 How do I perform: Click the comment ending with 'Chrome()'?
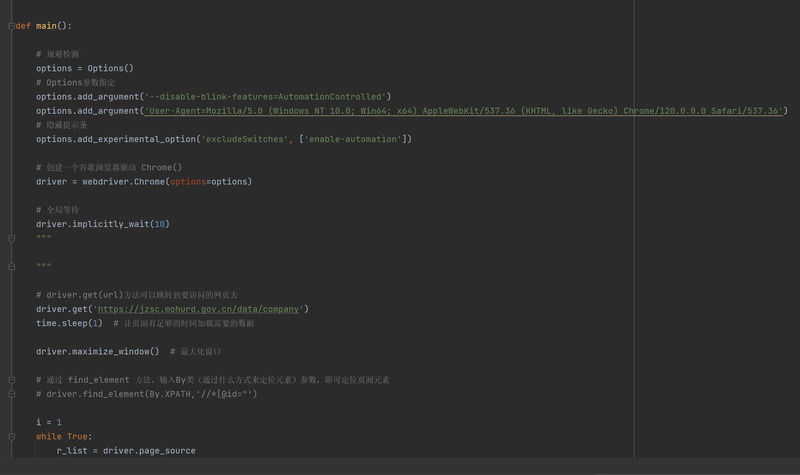pos(109,167)
